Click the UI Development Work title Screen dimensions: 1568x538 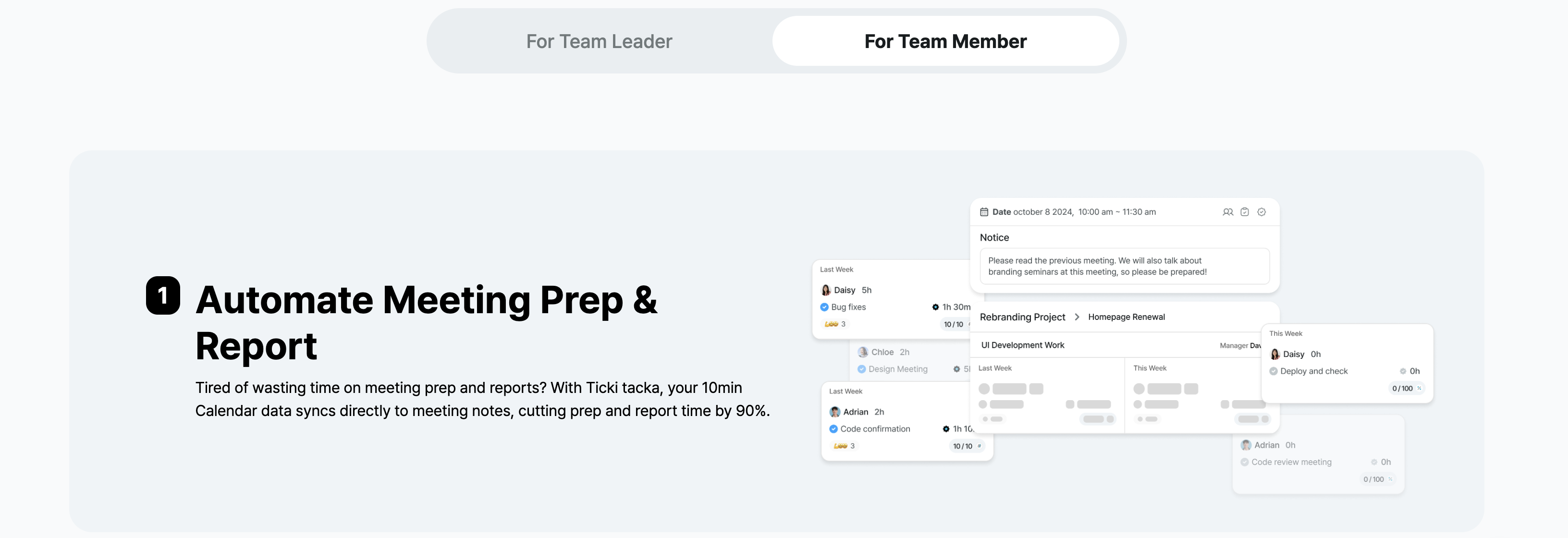1023,345
